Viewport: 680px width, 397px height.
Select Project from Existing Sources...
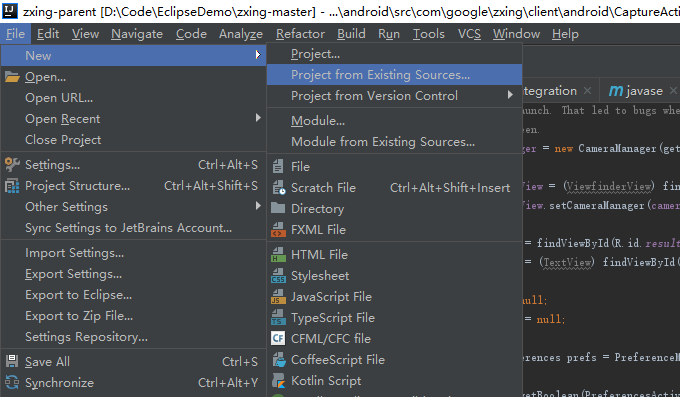395,75
